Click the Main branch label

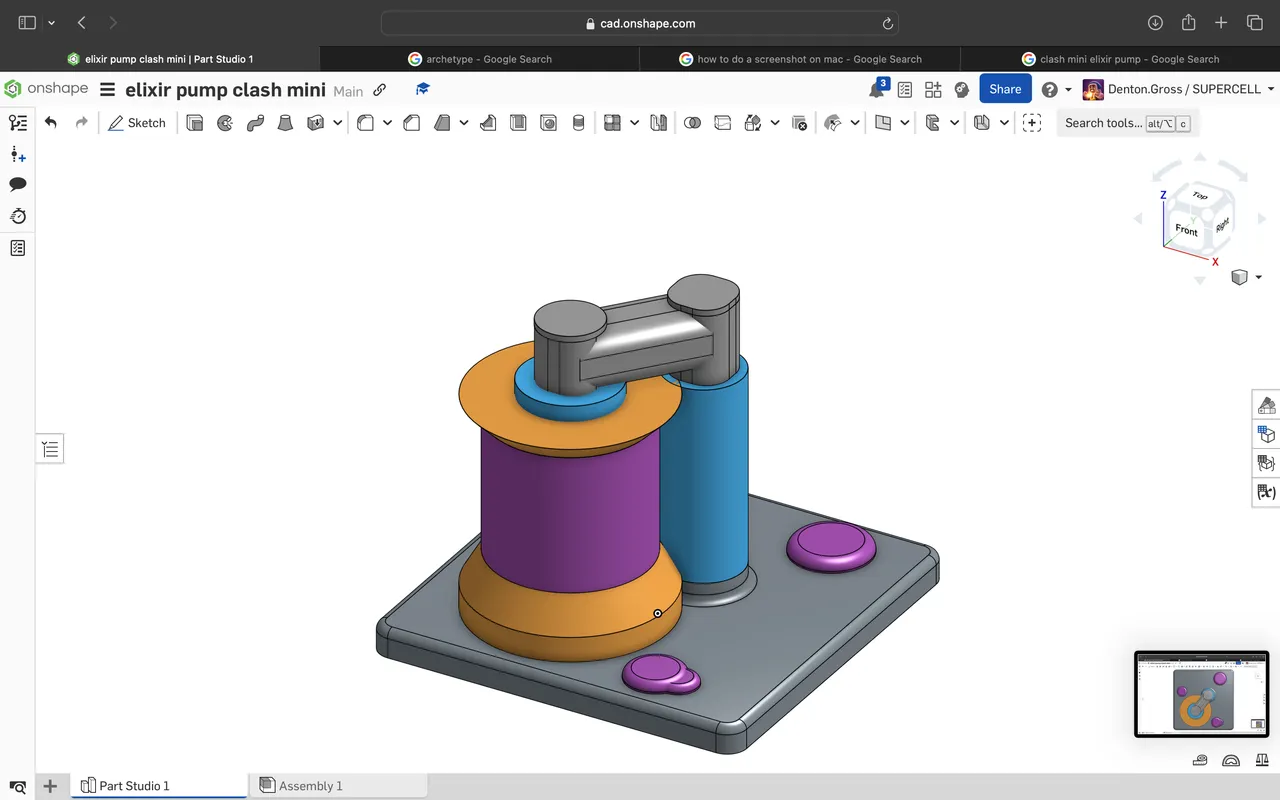point(348,91)
